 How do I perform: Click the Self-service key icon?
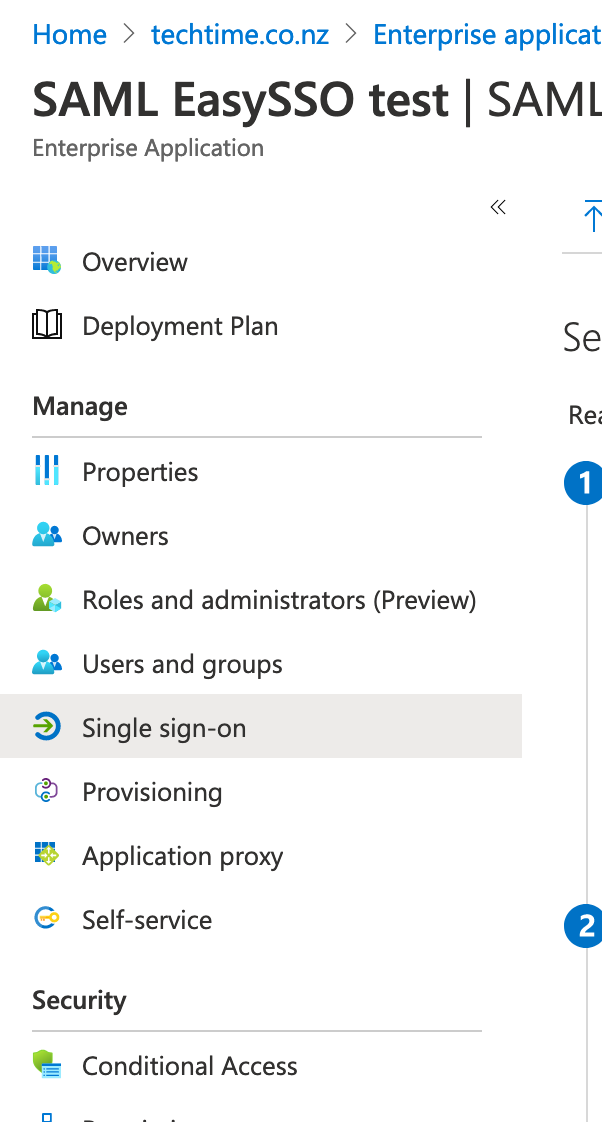pos(47,918)
